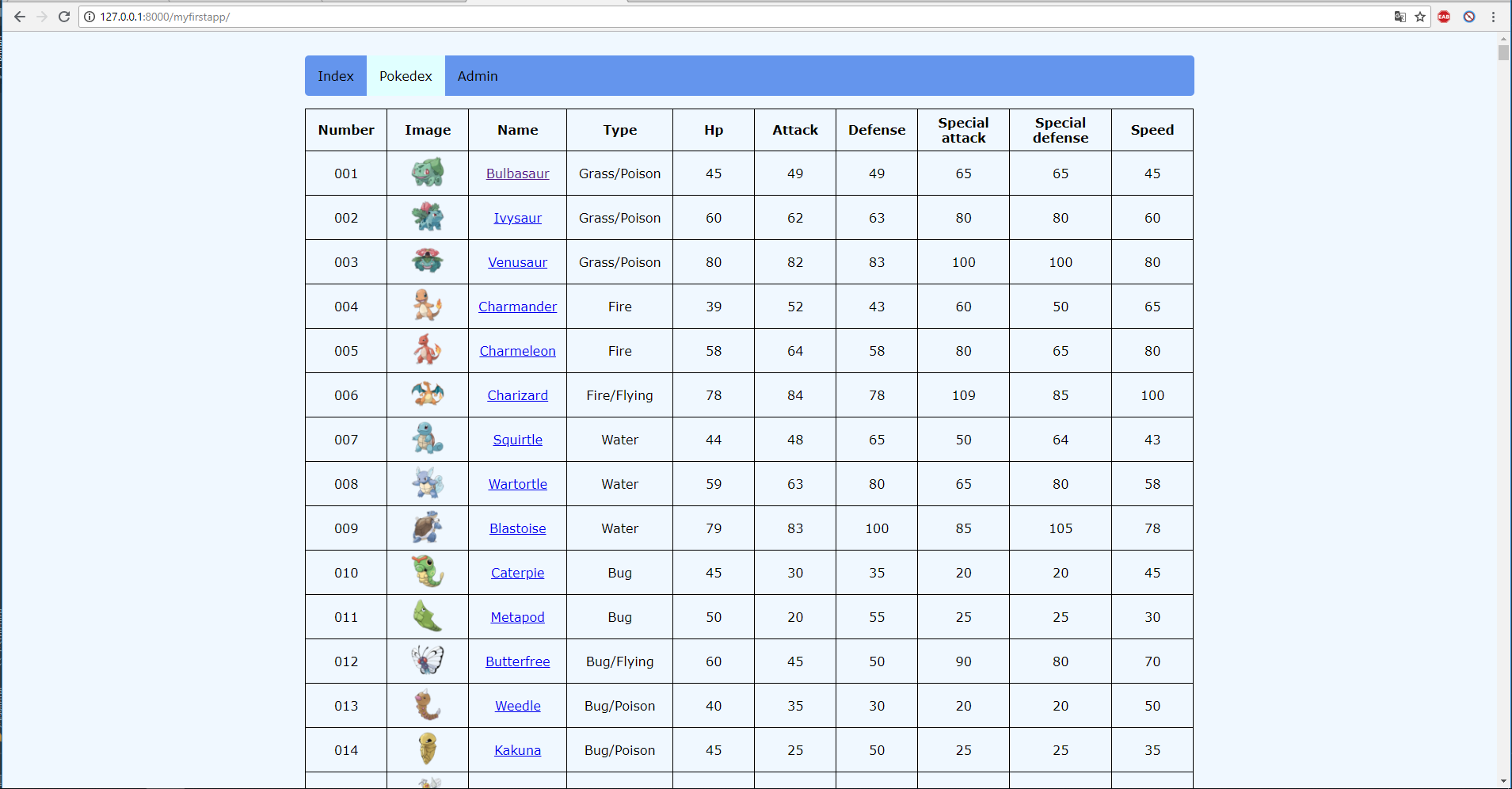The image size is (1512, 789).
Task: Click number cell 009
Action: [x=346, y=528]
